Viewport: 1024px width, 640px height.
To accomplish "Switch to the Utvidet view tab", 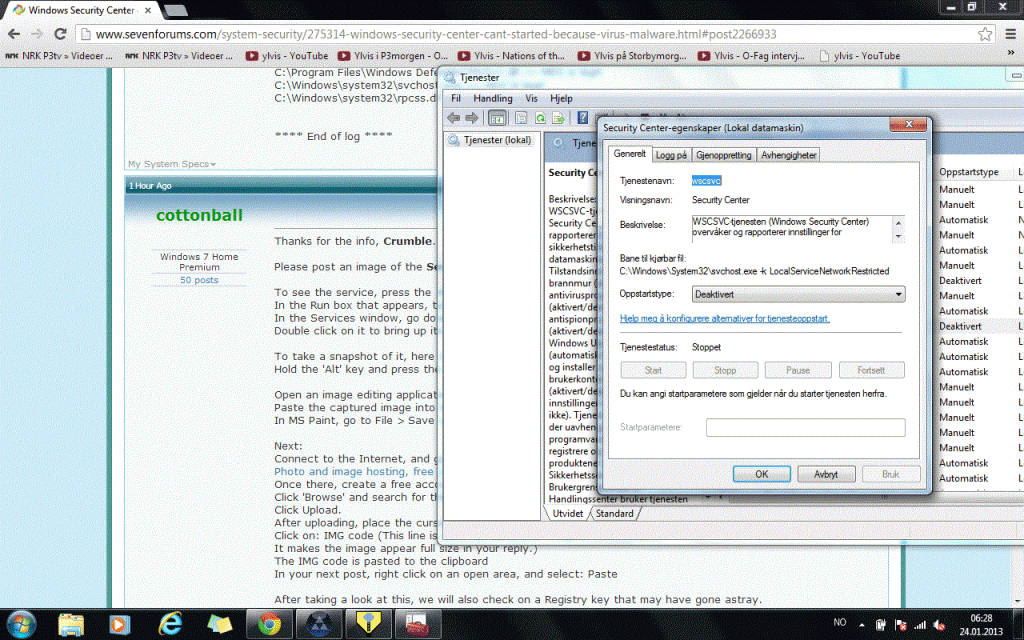I will 568,513.
